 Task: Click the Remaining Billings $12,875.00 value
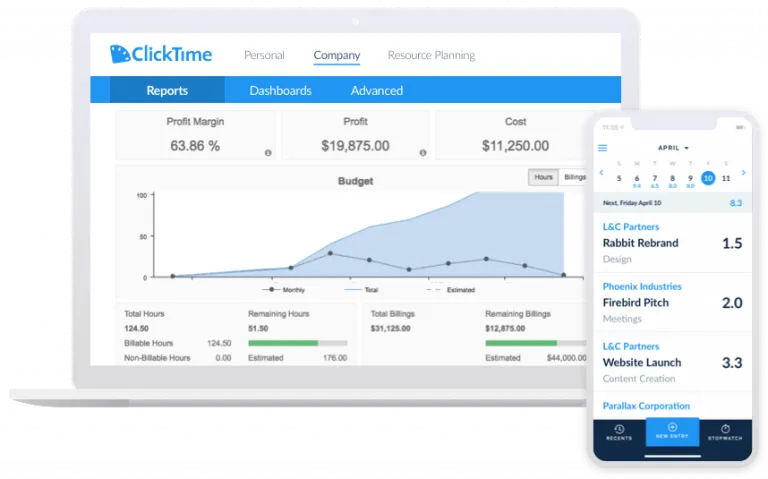pyautogui.click(x=505, y=329)
